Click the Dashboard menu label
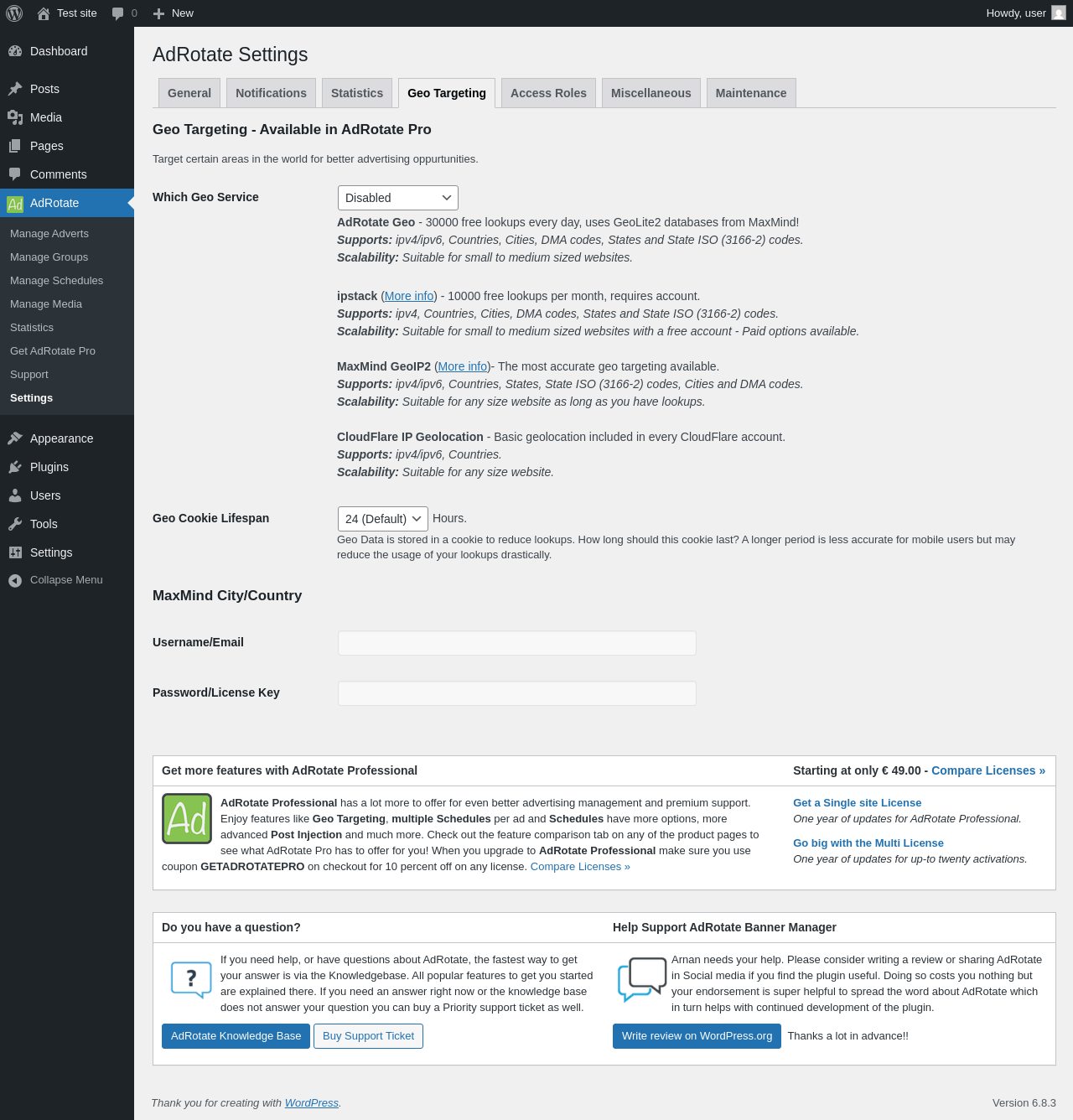1073x1120 pixels. point(59,51)
